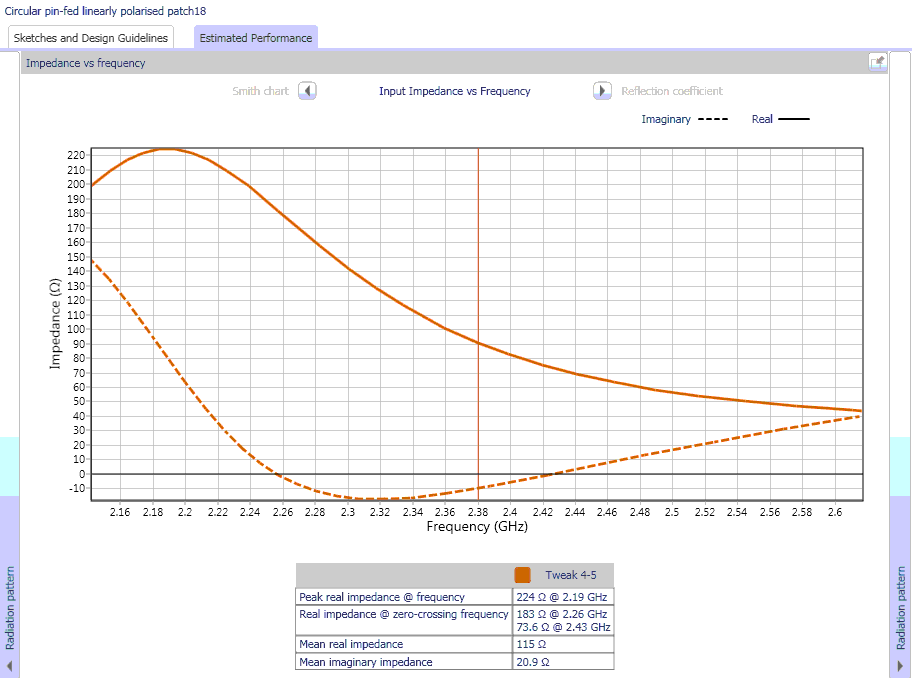Screen dimensions: 912x678
Task: Click the vertical orange frequency marker line
Action: pyautogui.click(x=478, y=300)
